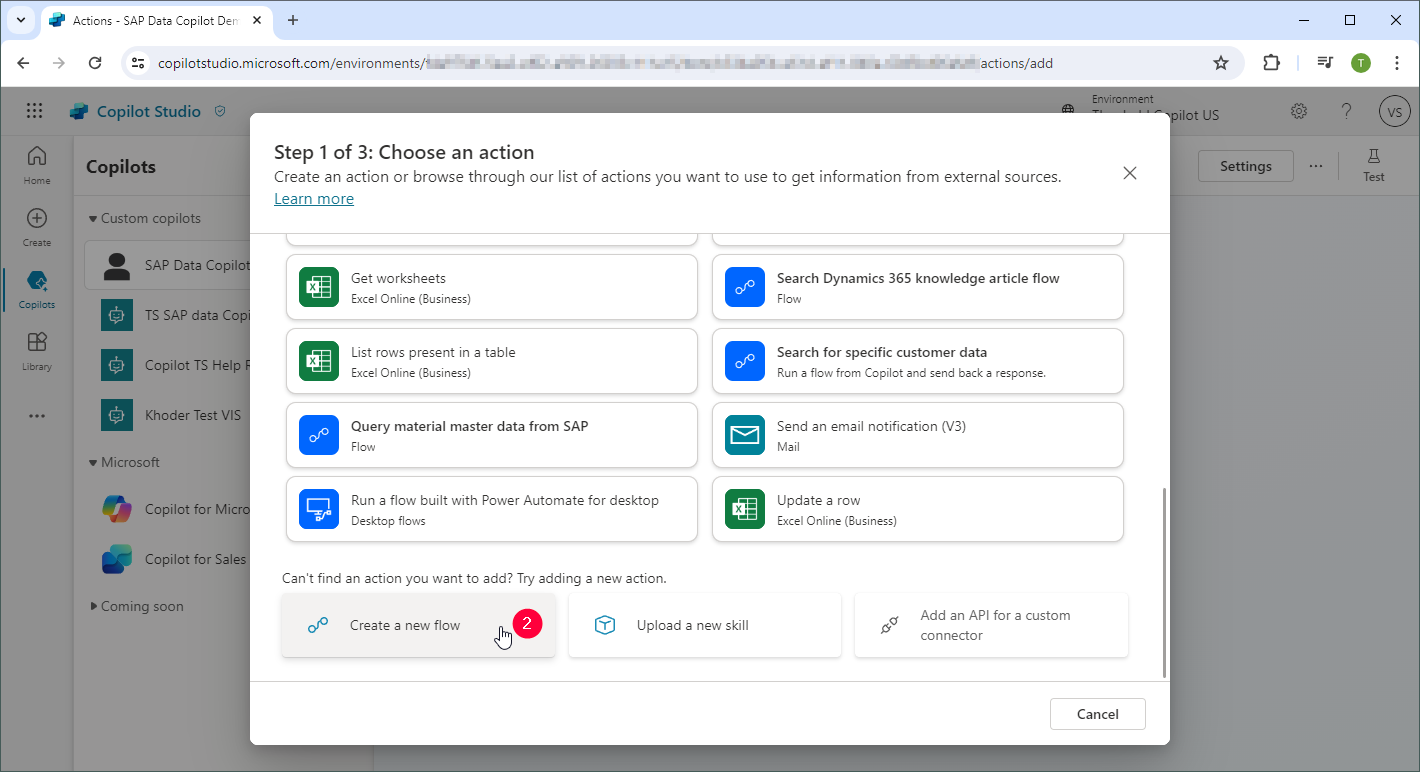Image resolution: width=1420 pixels, height=772 pixels.
Task: Click the List rows Excel icon
Action: [319, 361]
